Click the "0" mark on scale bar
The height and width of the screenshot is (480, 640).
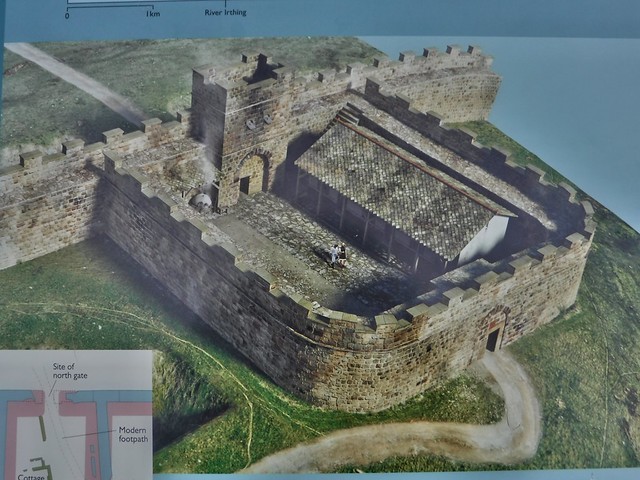(68, 15)
